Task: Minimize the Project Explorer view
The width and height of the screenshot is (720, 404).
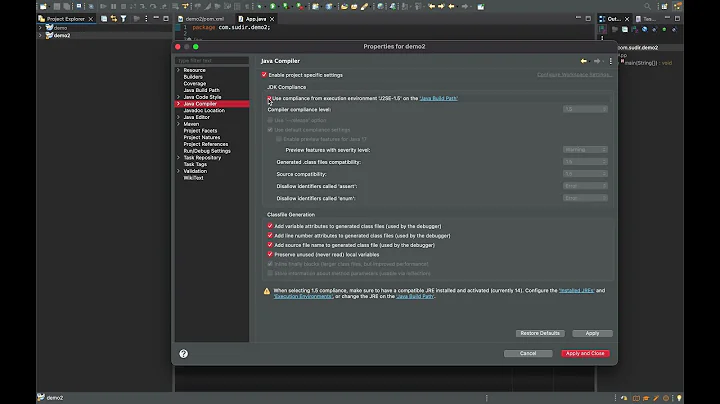Action: 156,18
